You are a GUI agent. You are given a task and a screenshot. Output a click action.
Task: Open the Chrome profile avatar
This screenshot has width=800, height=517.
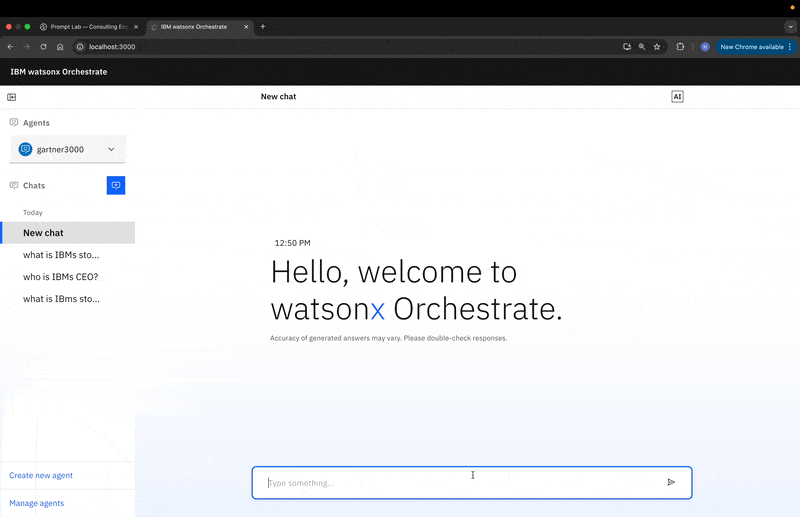coord(705,46)
